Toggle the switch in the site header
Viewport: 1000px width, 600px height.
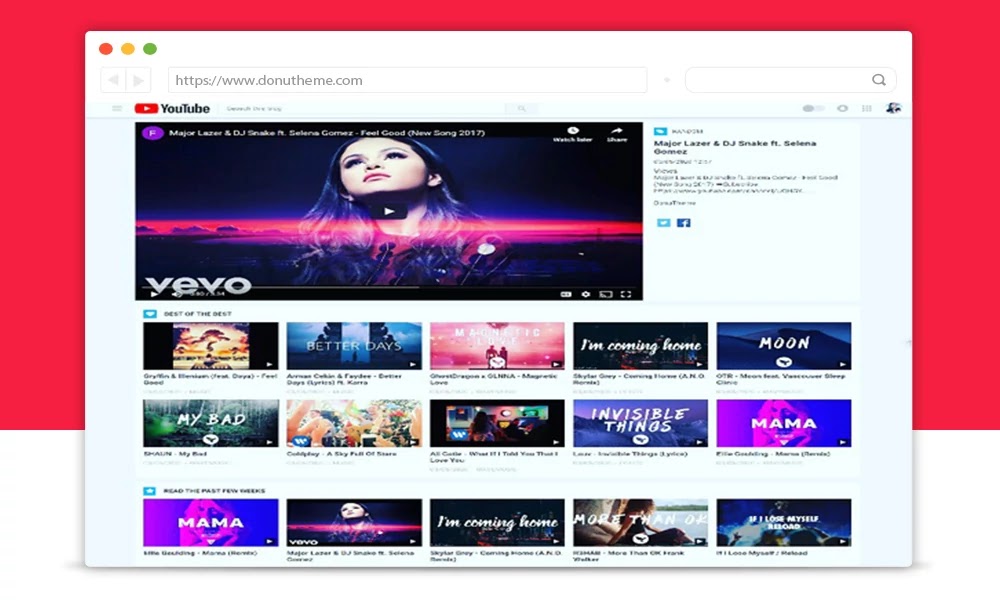(x=812, y=108)
